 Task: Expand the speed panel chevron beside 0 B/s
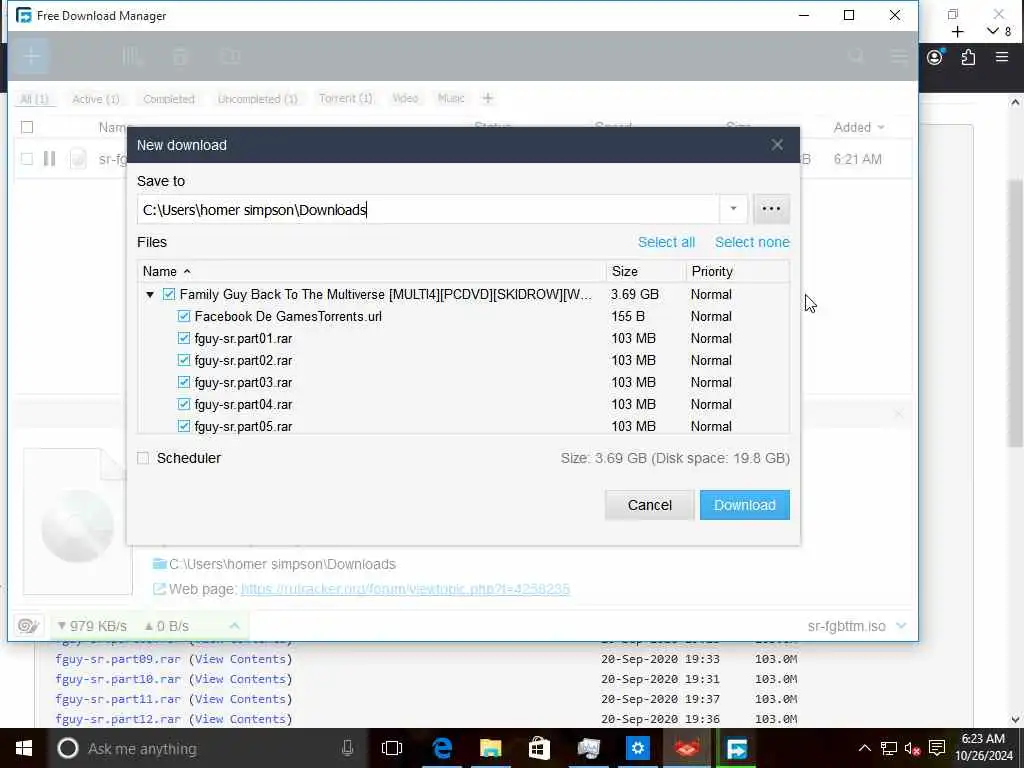(234, 626)
